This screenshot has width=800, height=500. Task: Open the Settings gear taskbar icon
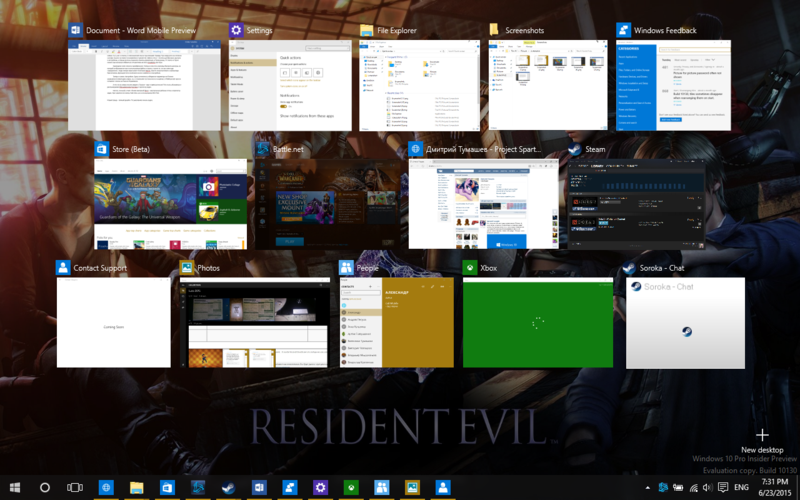(x=320, y=488)
